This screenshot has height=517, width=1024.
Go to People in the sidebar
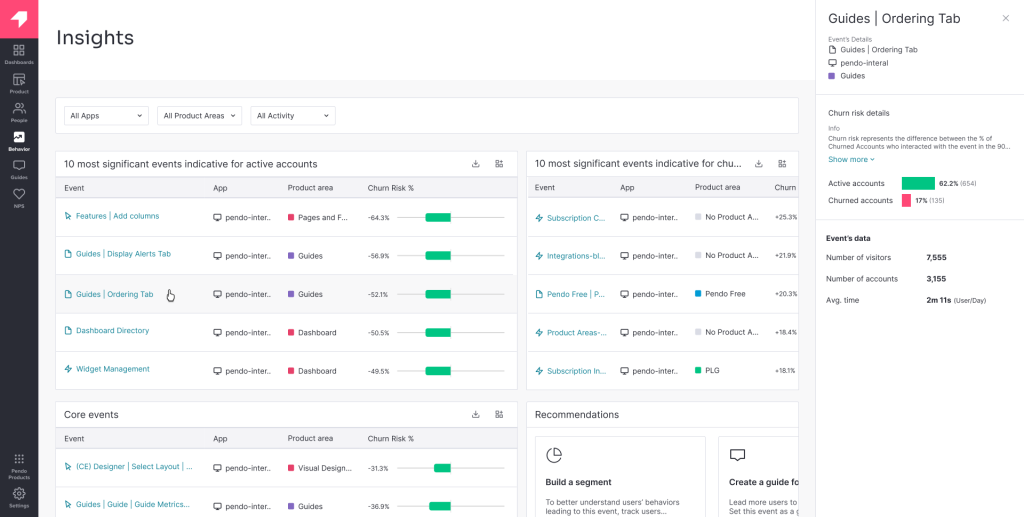(19, 111)
